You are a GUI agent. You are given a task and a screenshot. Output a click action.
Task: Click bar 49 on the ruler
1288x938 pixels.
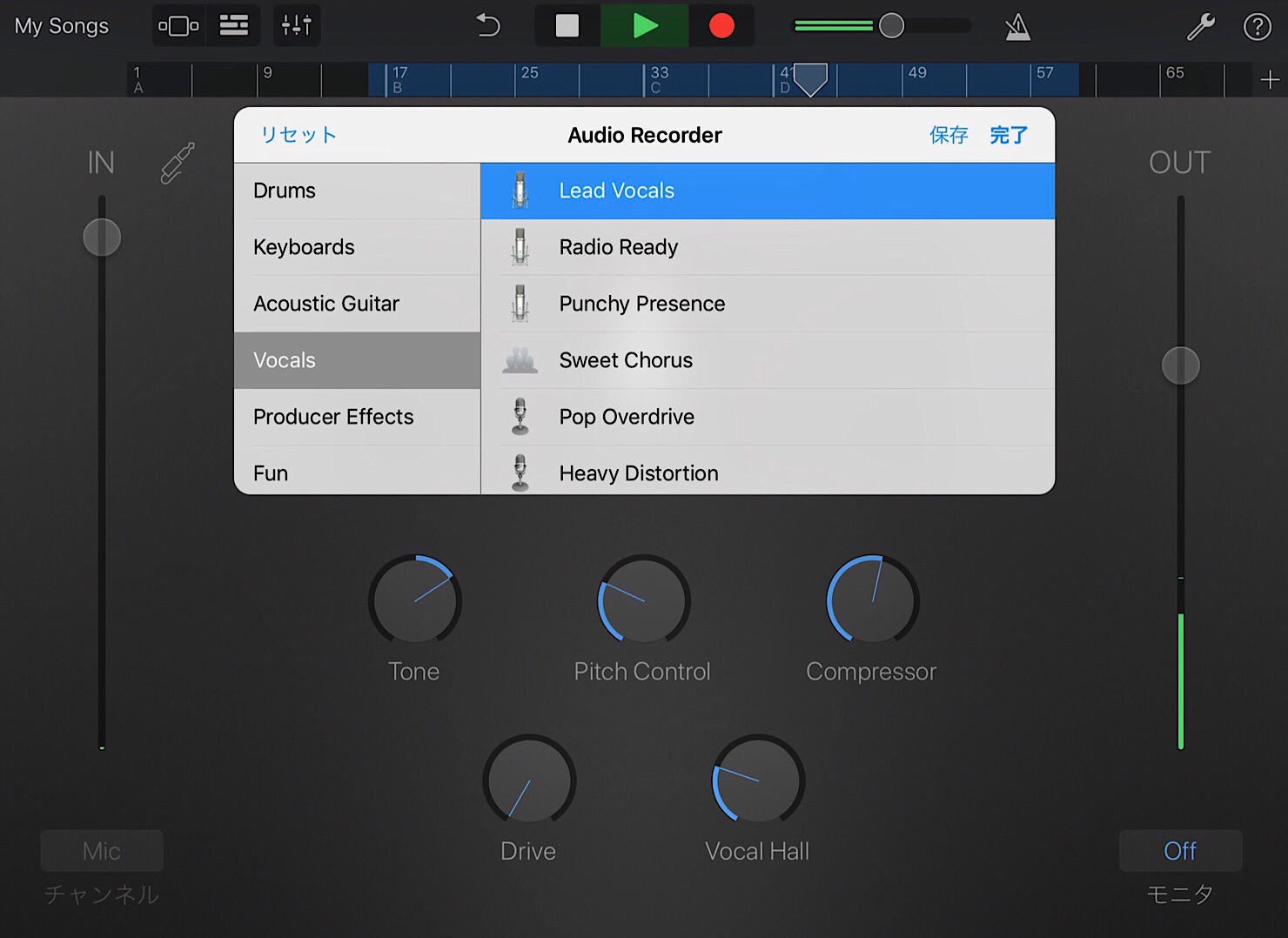[x=917, y=73]
